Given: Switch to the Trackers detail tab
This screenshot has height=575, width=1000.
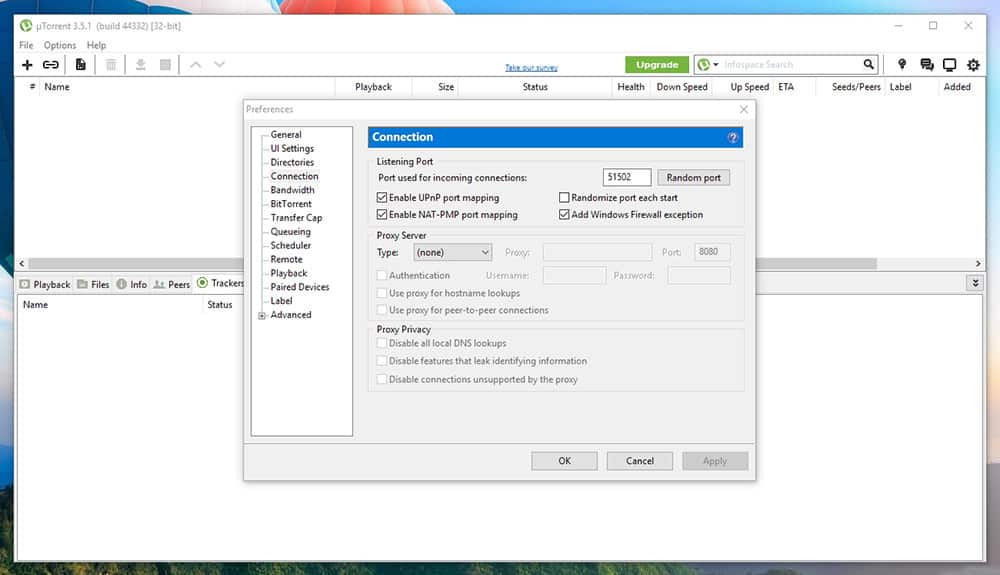Looking at the screenshot, I should tap(221, 283).
